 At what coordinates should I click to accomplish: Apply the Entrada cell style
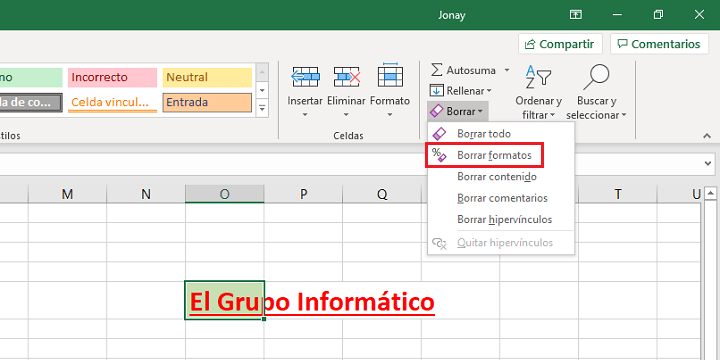point(207,102)
